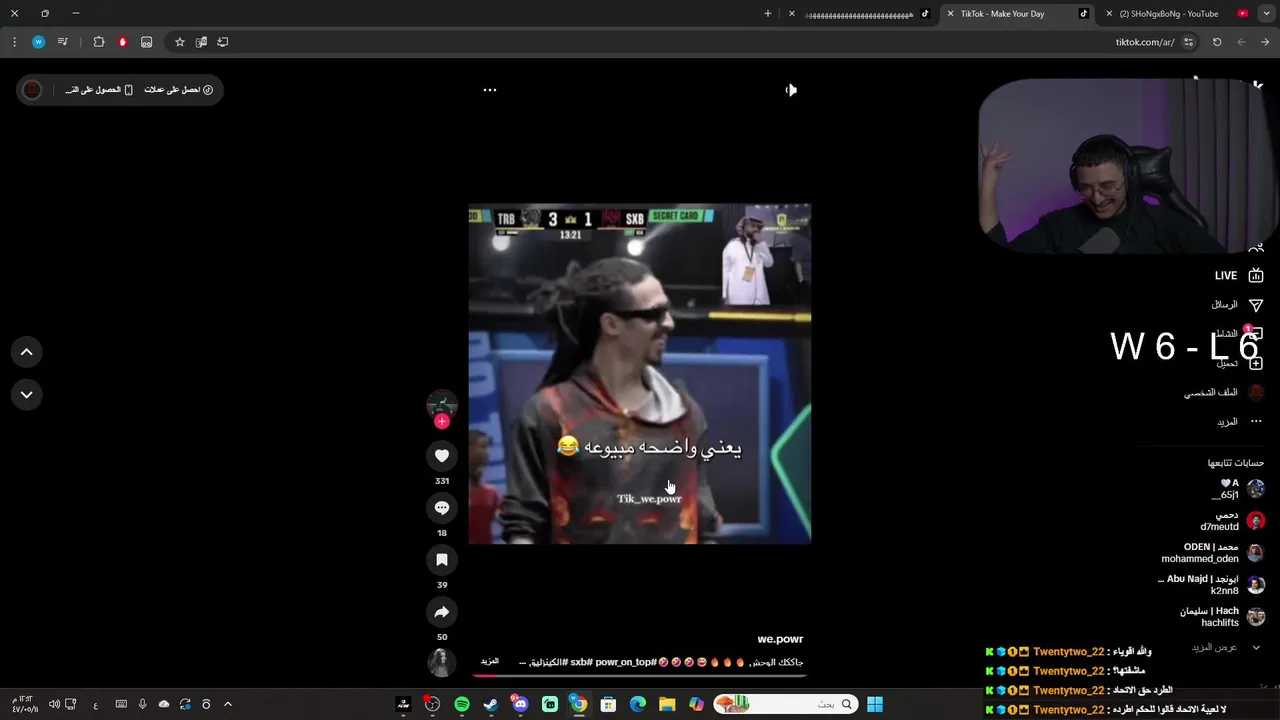The image size is (1280, 720).
Task: Open Upload (تحميل) in sidebar
Action: [1238, 363]
